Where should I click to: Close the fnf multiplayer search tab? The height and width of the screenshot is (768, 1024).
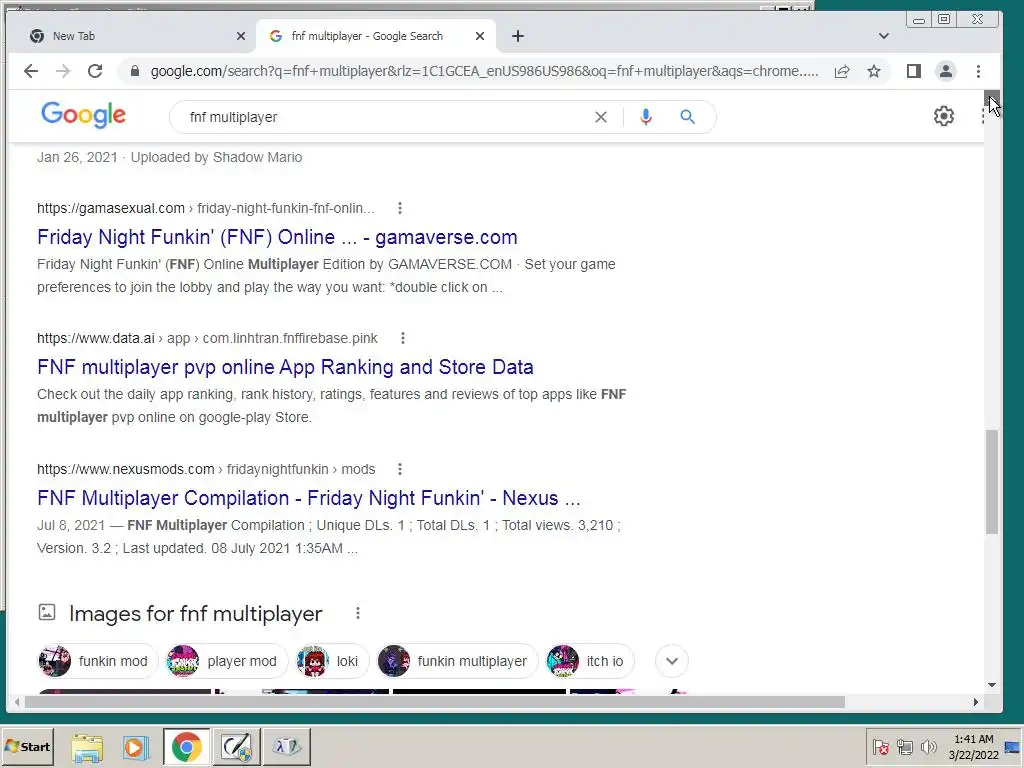(x=479, y=36)
